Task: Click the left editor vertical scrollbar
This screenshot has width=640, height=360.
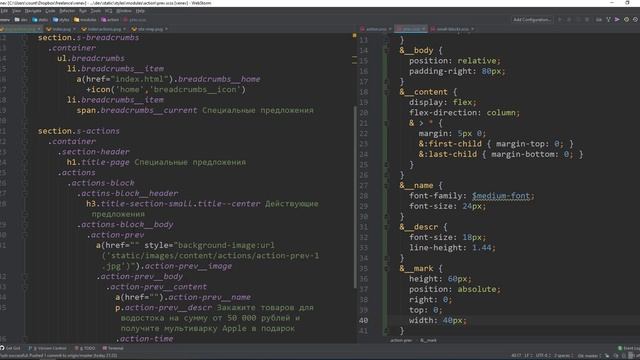Action: point(355,197)
